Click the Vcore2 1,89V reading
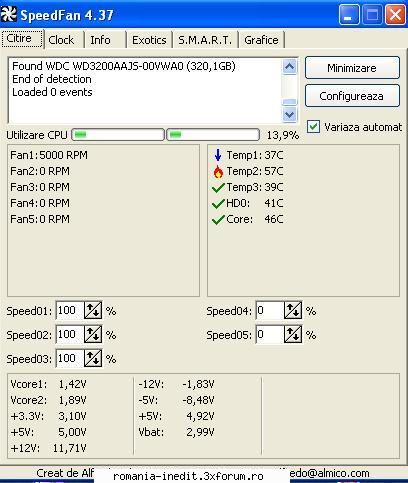 (48, 400)
